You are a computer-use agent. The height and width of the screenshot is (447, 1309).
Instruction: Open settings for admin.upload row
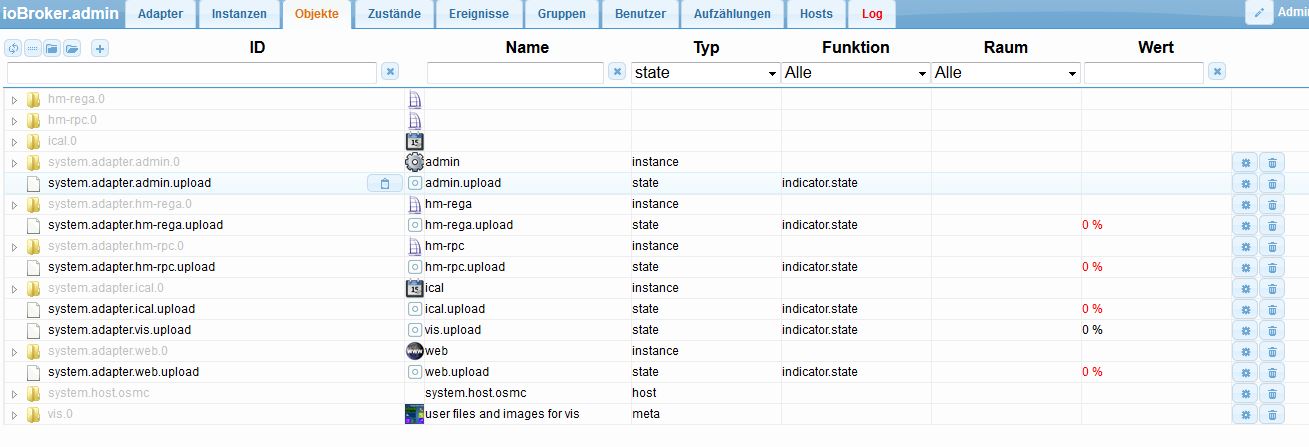(1245, 183)
